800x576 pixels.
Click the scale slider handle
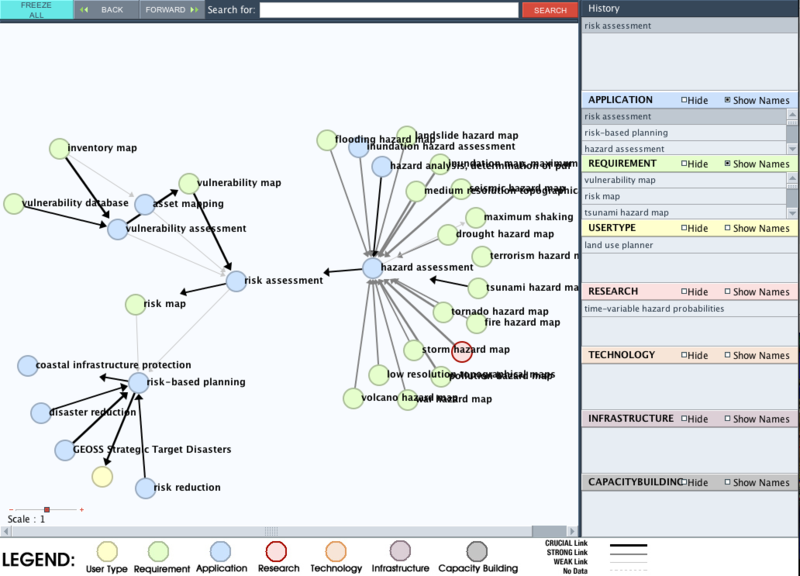pyautogui.click(x=46, y=509)
